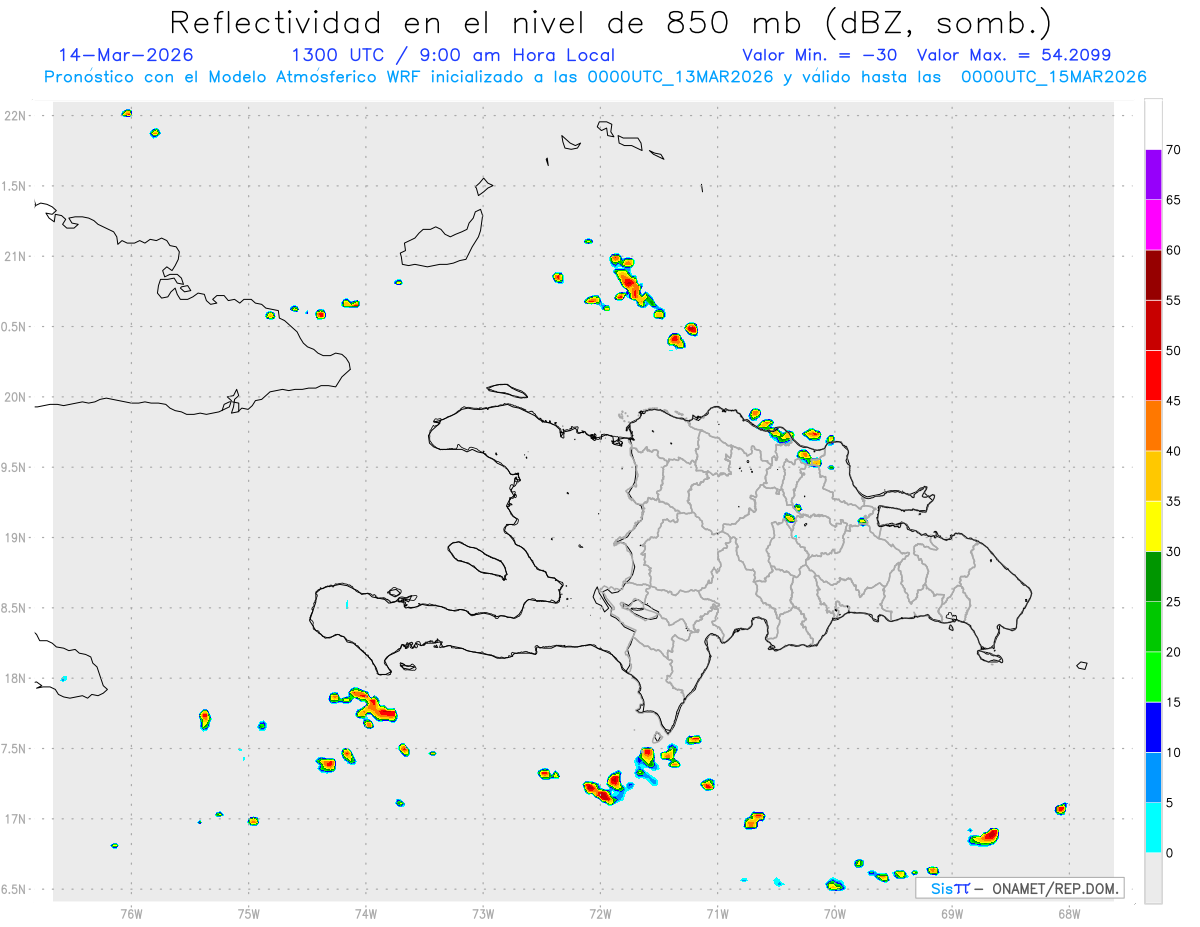
Task: Select the "69W" longitude label
Action: click(952, 913)
